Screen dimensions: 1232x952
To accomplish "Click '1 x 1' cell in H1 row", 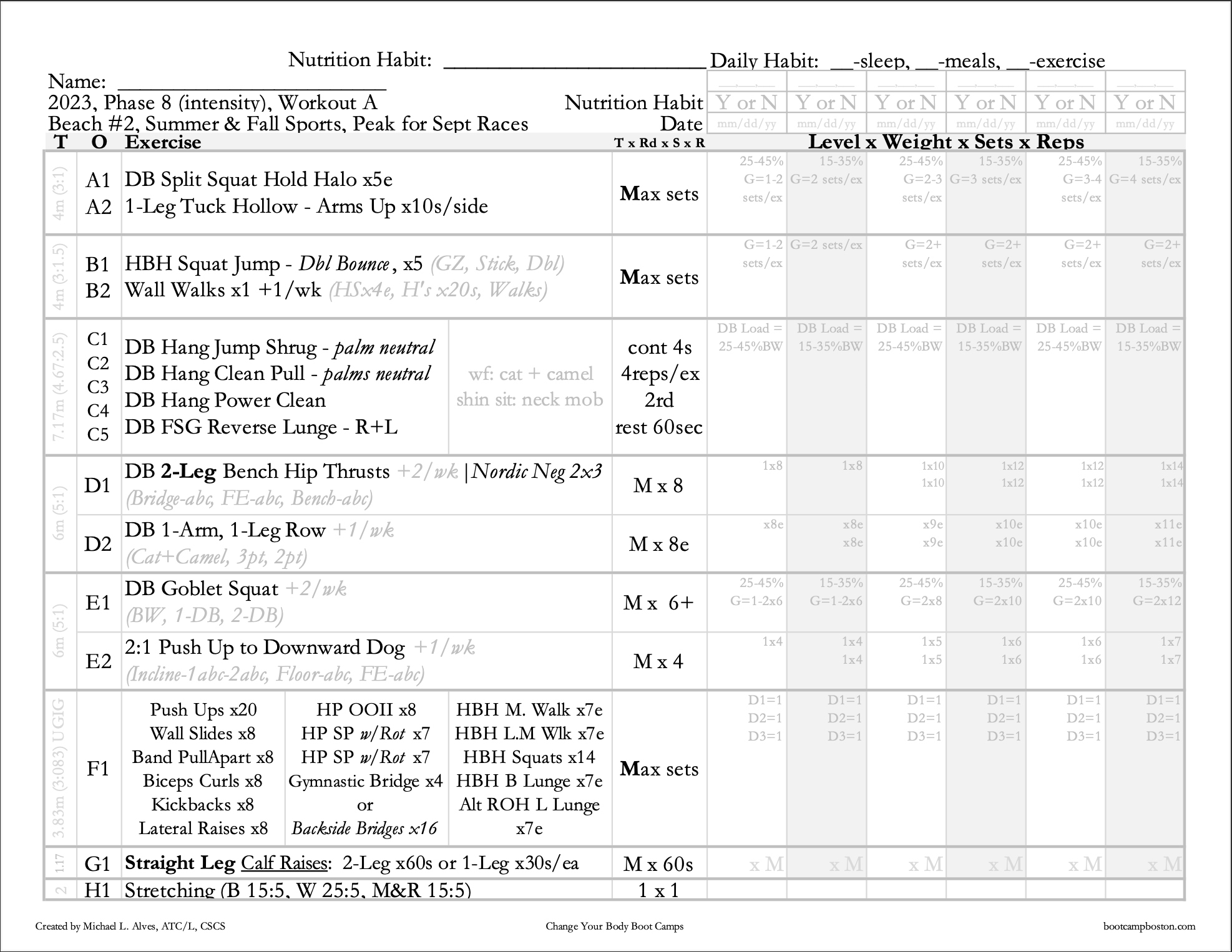I will pos(659,890).
